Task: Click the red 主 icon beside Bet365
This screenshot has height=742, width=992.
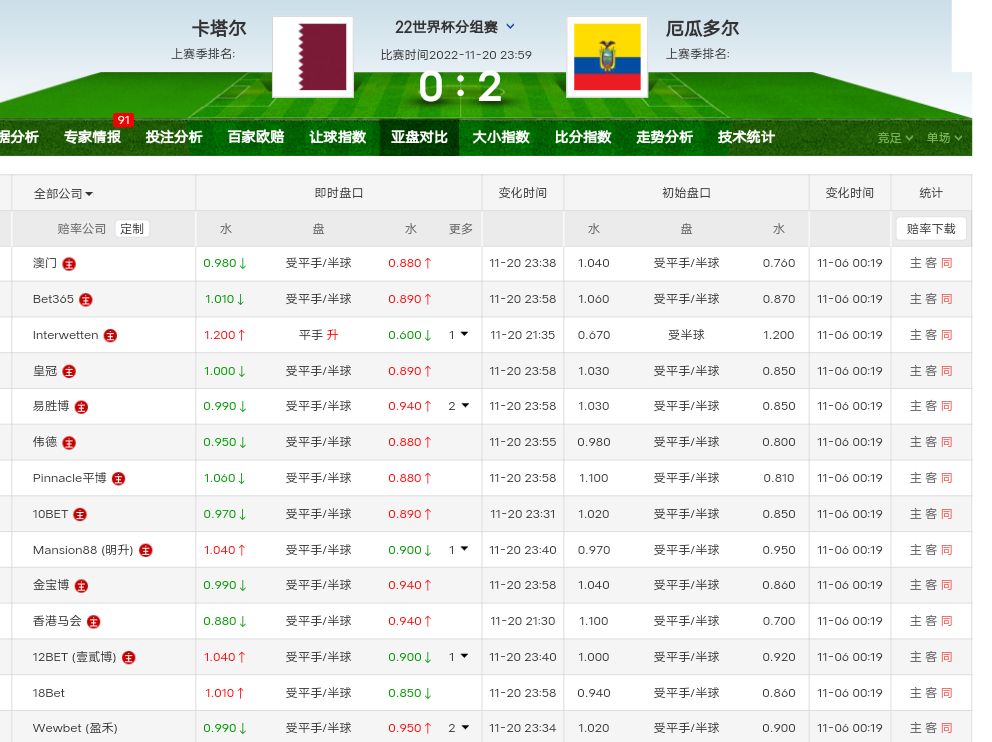Action: 86,300
